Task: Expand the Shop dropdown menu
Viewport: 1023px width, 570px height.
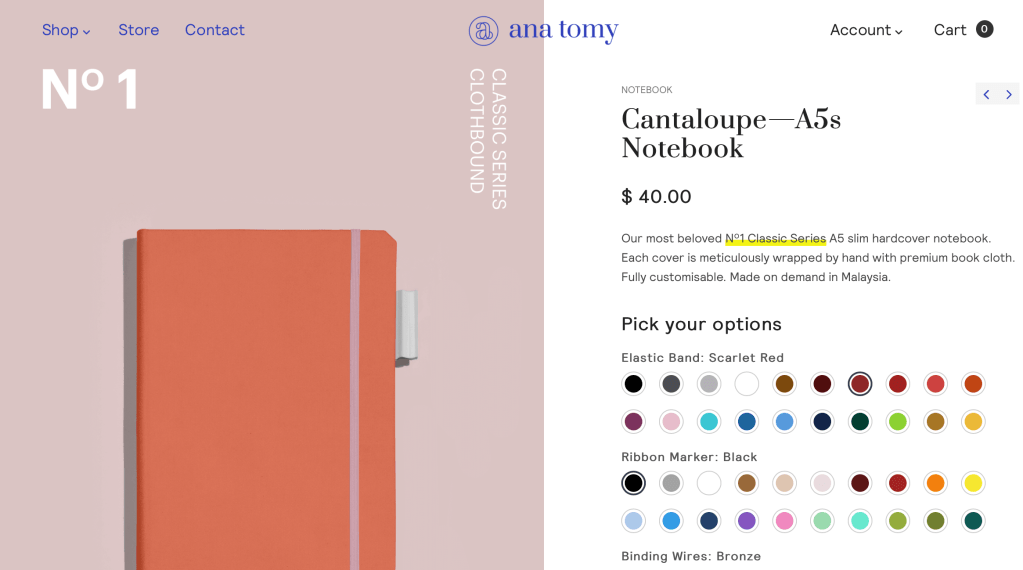Action: click(66, 30)
